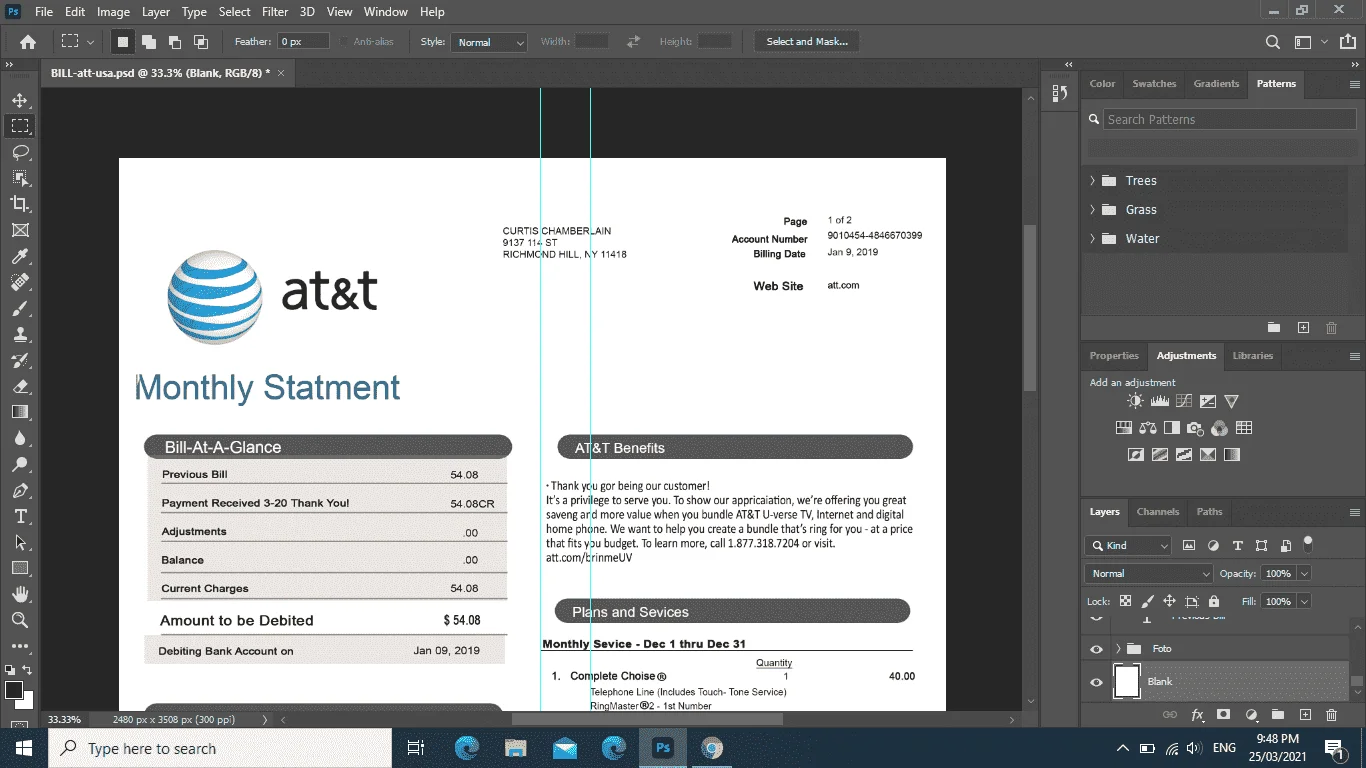Open the Opacity slider dropdown arrow
This screenshot has width=1366, height=768.
(1304, 574)
